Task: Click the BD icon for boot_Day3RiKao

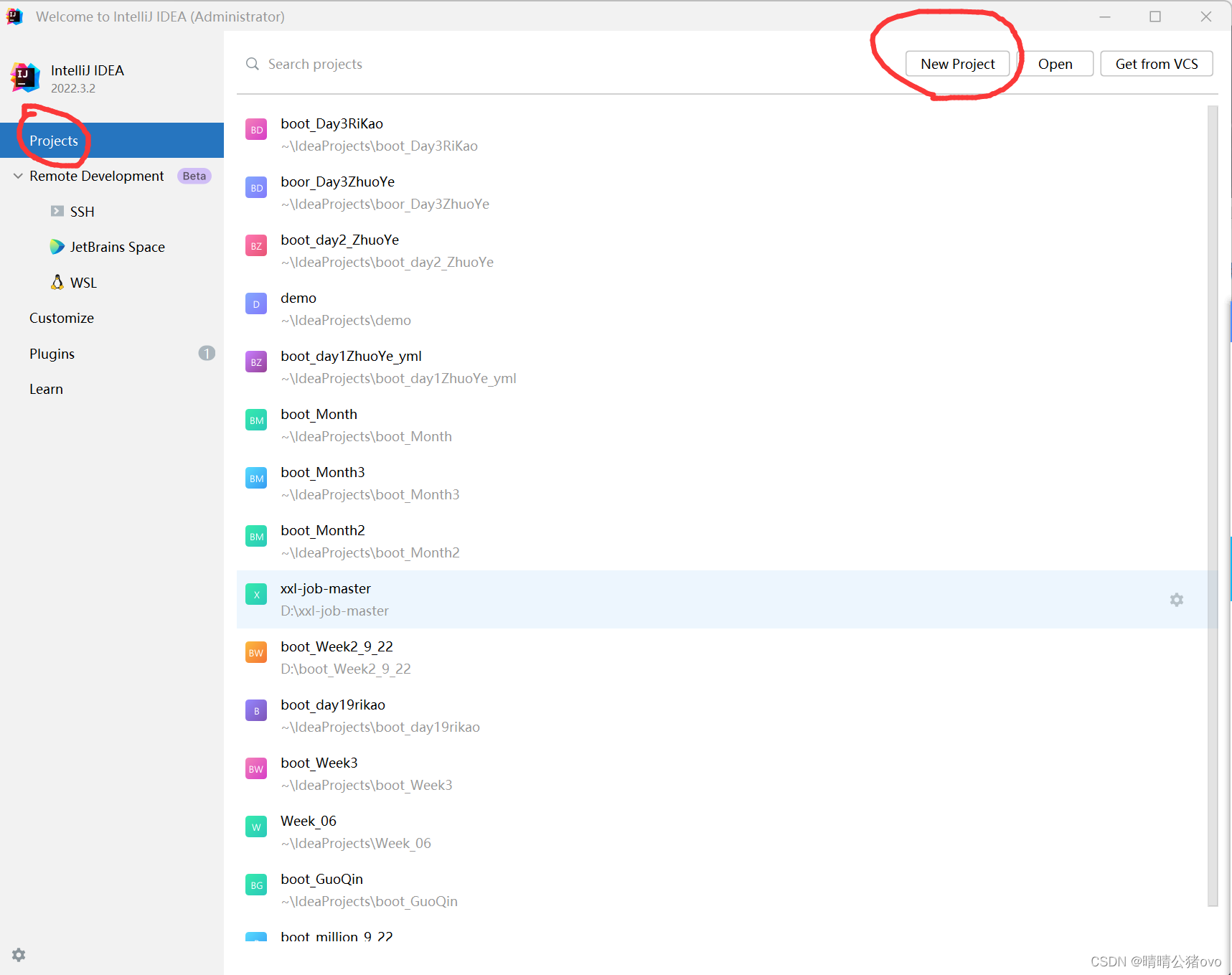Action: pyautogui.click(x=256, y=130)
